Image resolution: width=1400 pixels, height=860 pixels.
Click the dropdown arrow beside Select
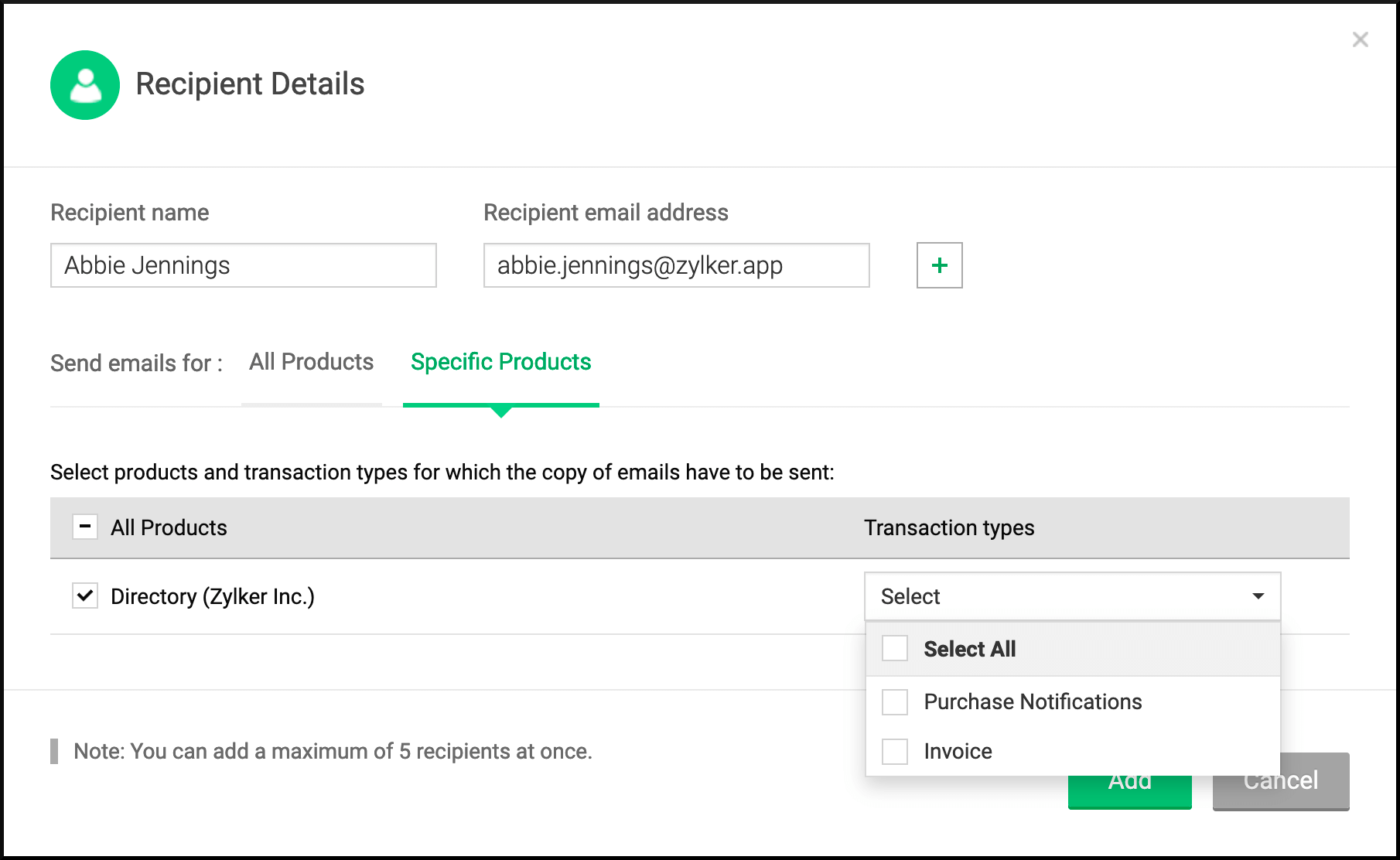1258,596
